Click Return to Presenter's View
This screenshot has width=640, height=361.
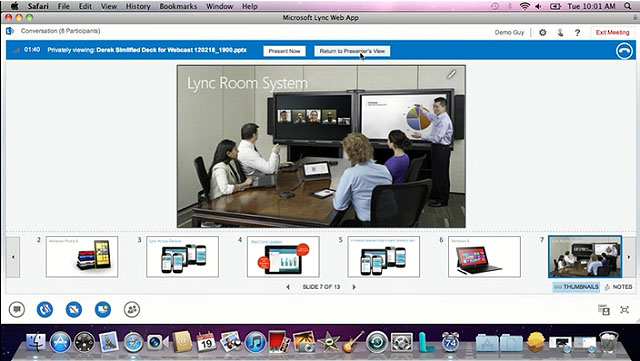tap(352, 51)
